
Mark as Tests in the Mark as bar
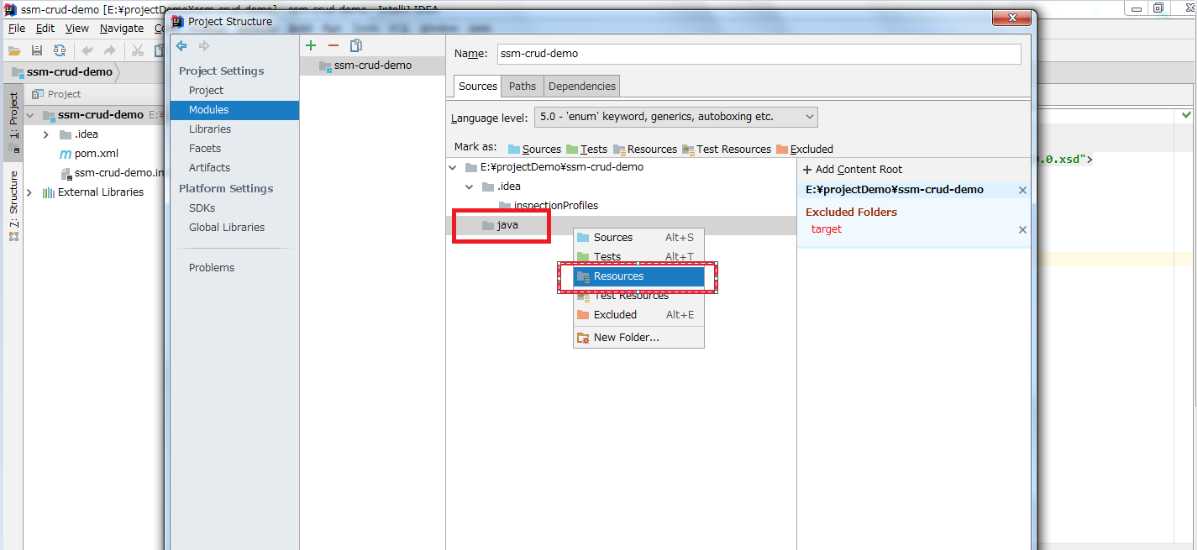click(586, 149)
